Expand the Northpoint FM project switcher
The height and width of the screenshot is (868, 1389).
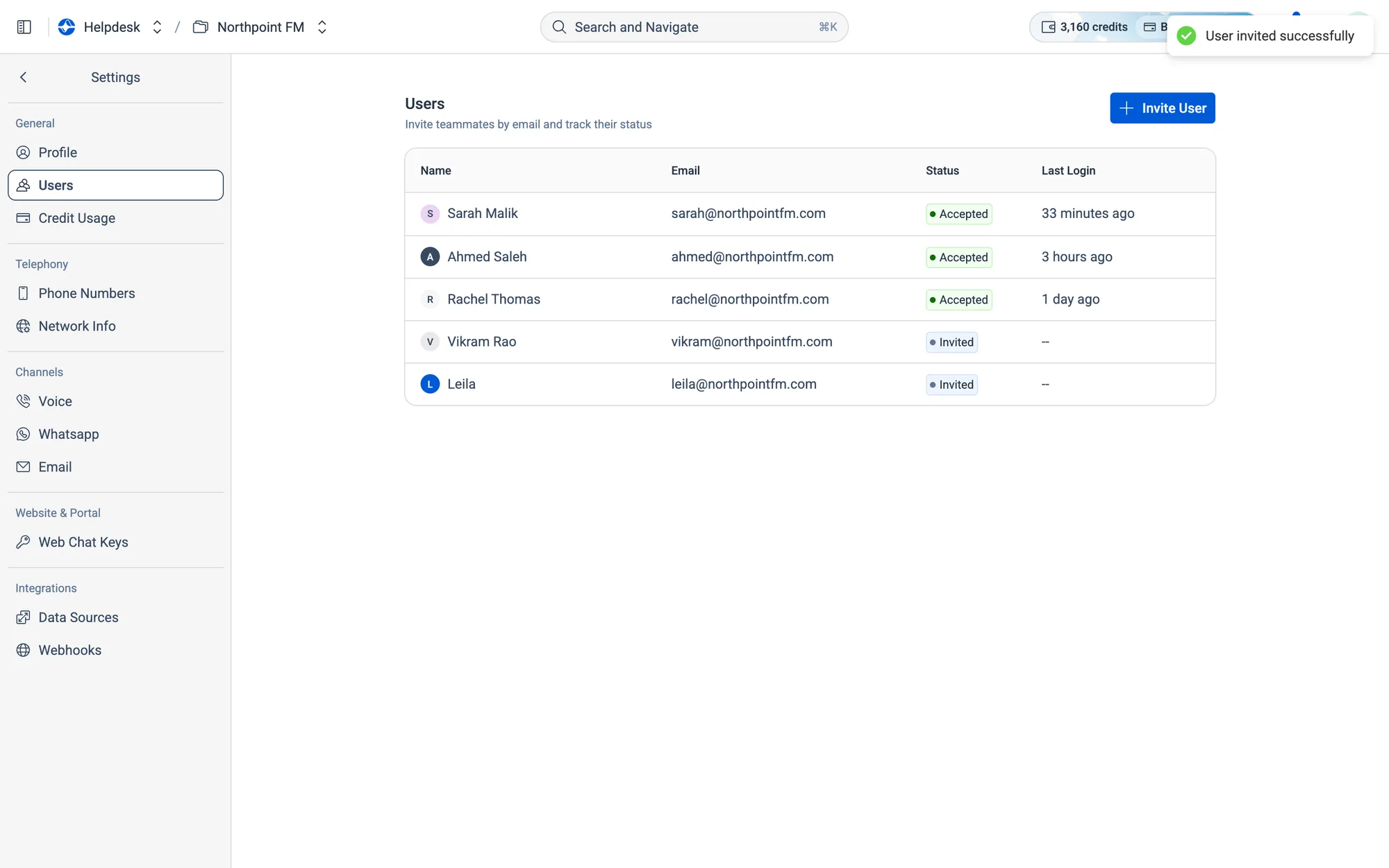(x=322, y=27)
